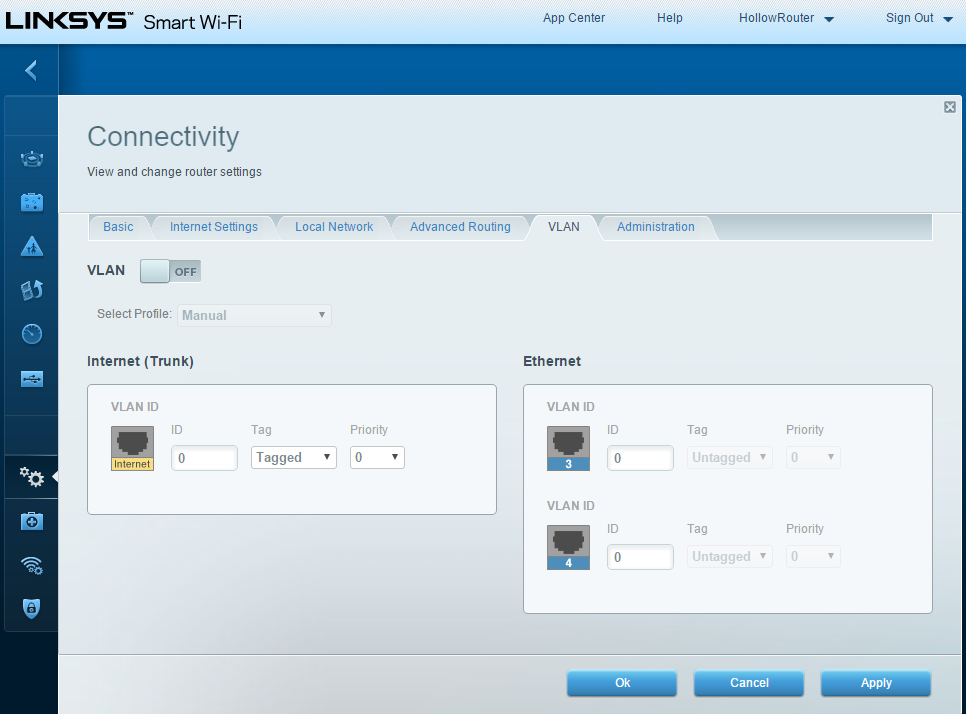
Task: Open Security shield lock icon
Action: click(32, 608)
